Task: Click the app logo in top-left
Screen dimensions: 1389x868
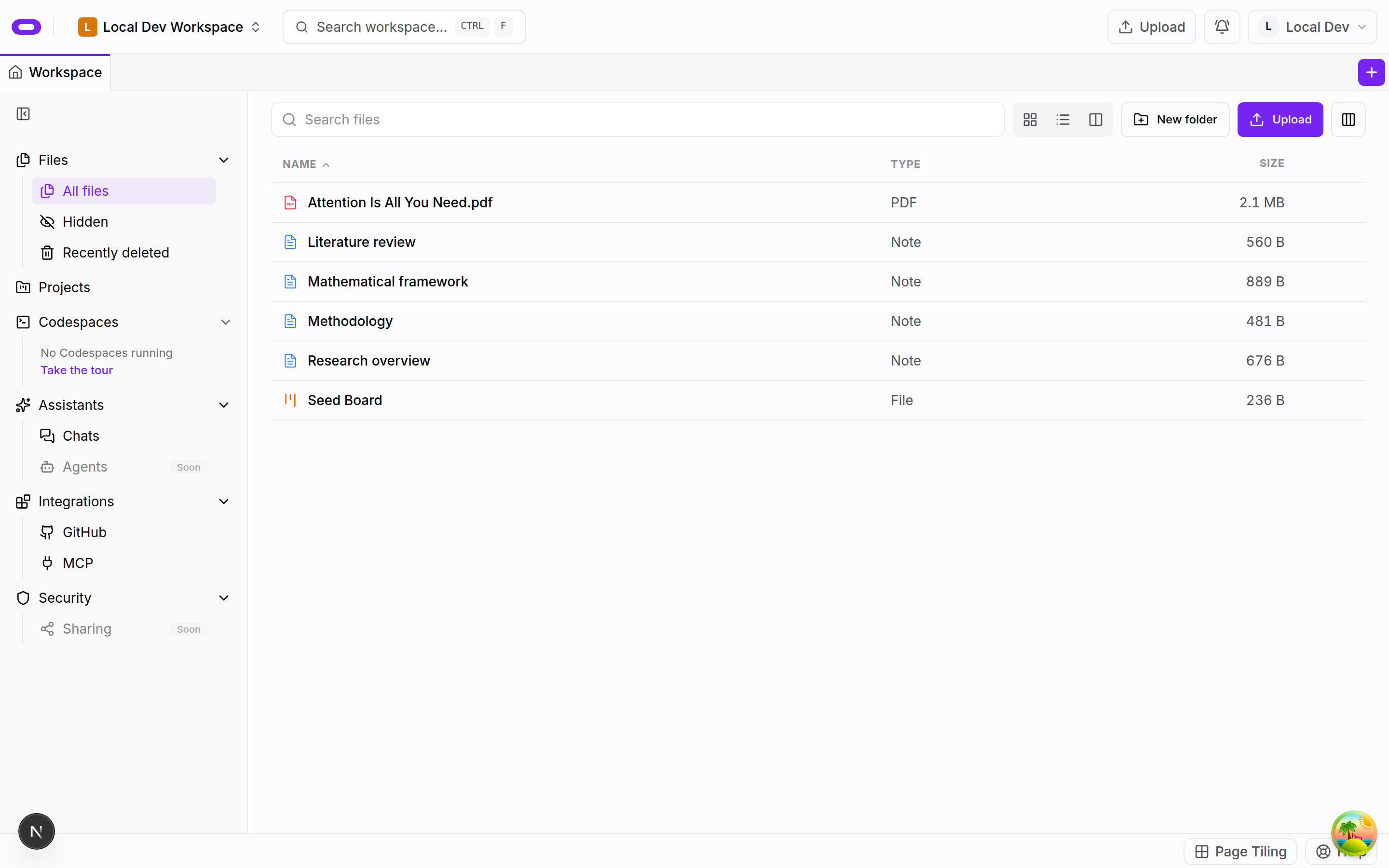Action: pyautogui.click(x=27, y=27)
